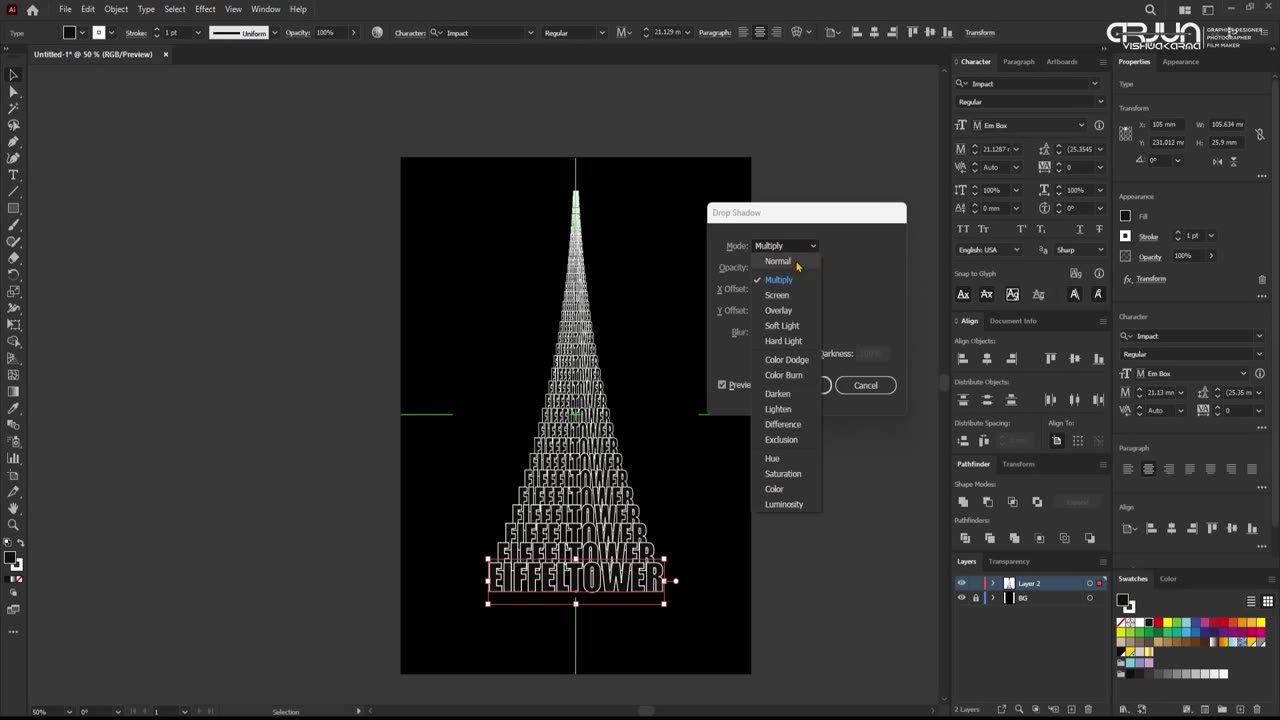
Task: Select the Rotate tool
Action: [x=13, y=274]
